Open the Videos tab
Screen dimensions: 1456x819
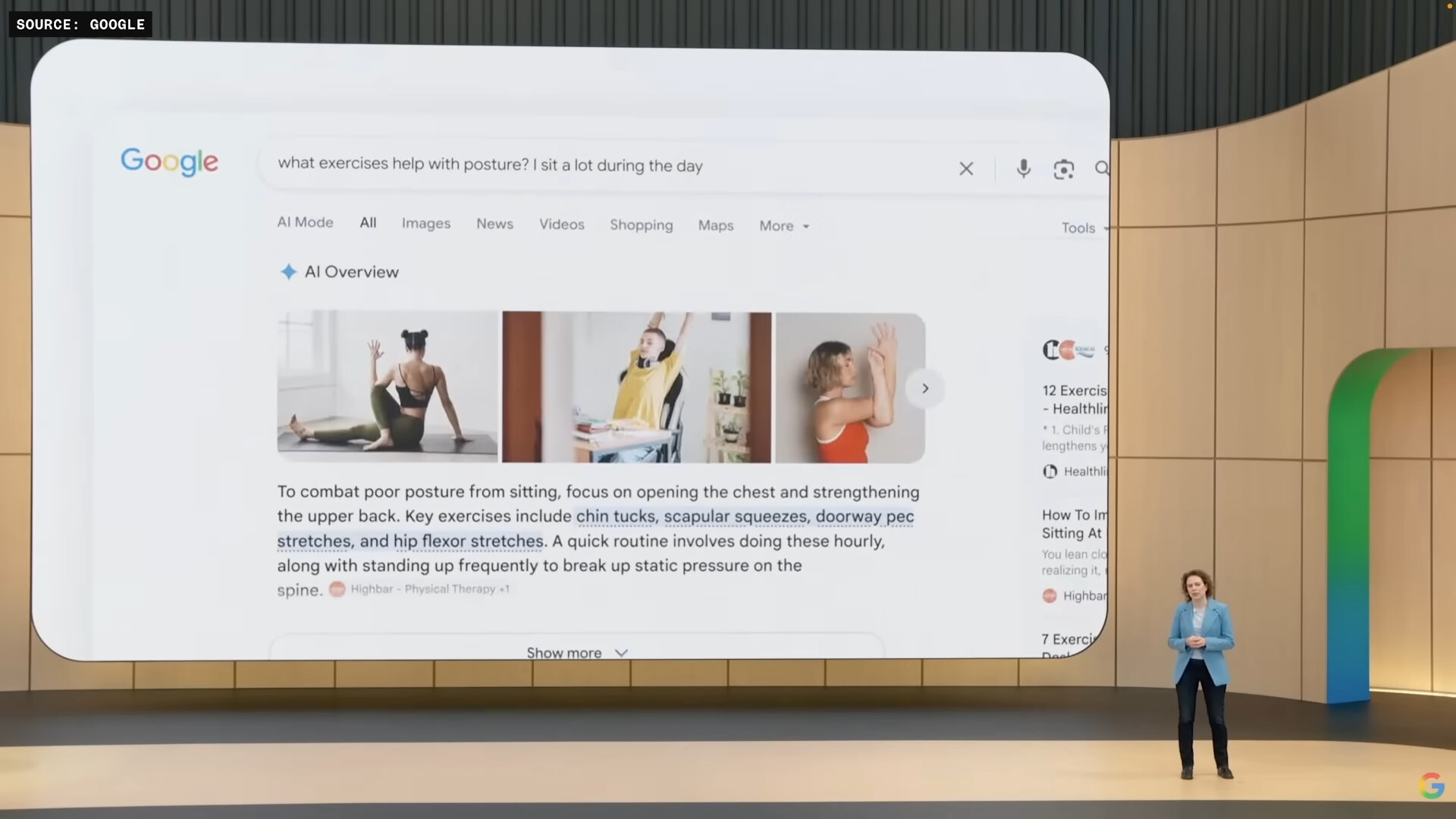[x=562, y=224]
